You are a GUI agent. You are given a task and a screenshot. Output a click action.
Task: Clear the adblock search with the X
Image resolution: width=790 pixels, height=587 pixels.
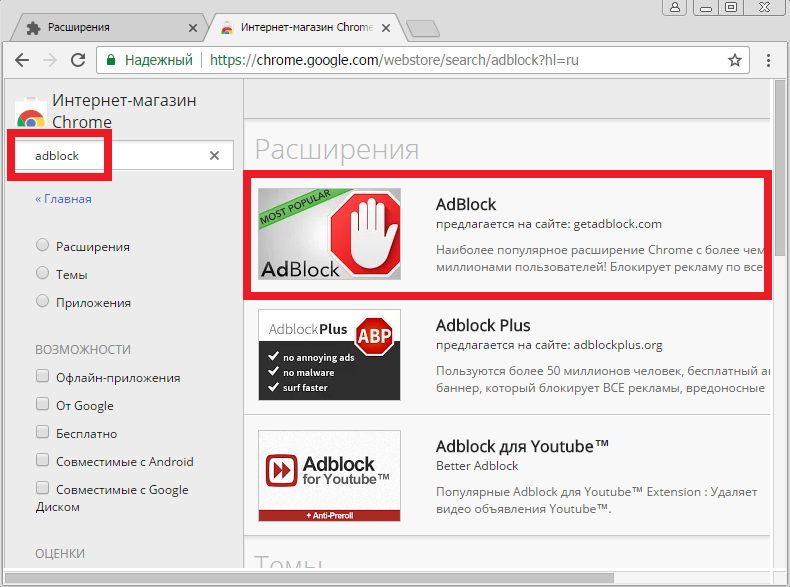214,156
